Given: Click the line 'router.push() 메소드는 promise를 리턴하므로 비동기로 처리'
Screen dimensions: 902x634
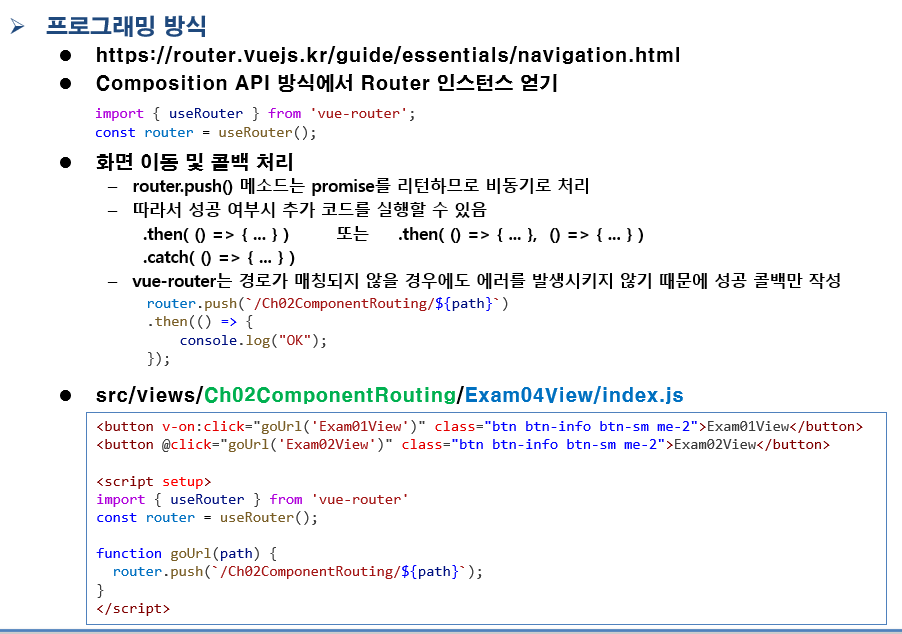Looking at the screenshot, I should coord(361,186).
